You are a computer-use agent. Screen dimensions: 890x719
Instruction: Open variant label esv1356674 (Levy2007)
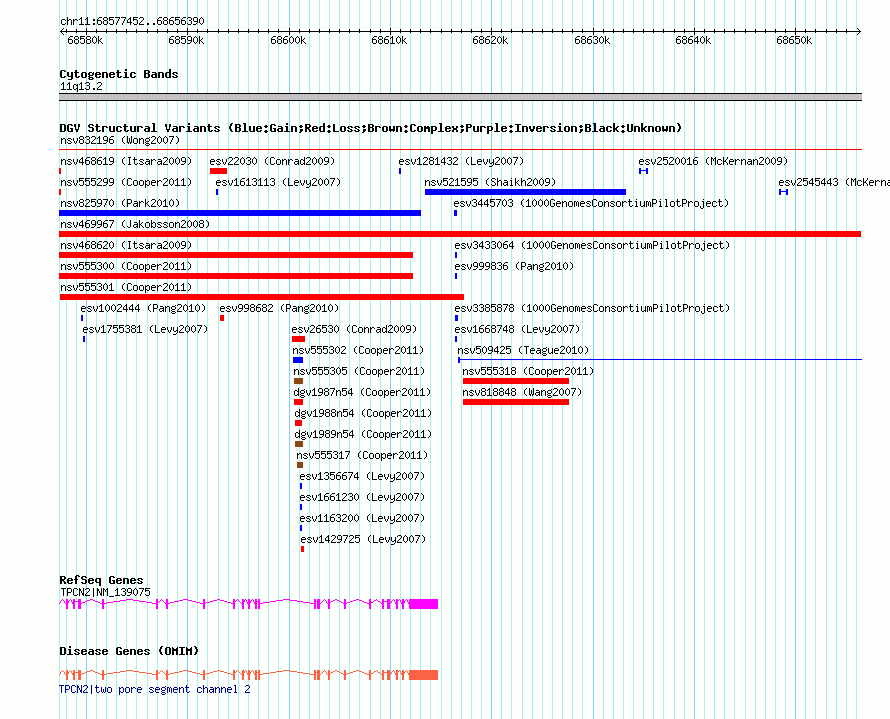362,476
